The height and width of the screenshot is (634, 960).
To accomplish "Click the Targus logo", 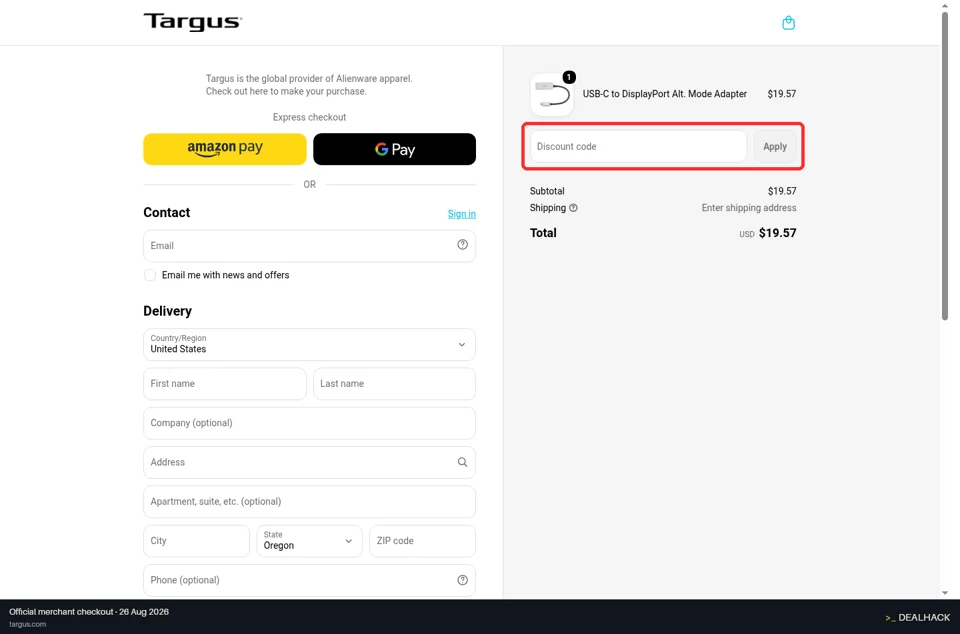I will pos(193,22).
